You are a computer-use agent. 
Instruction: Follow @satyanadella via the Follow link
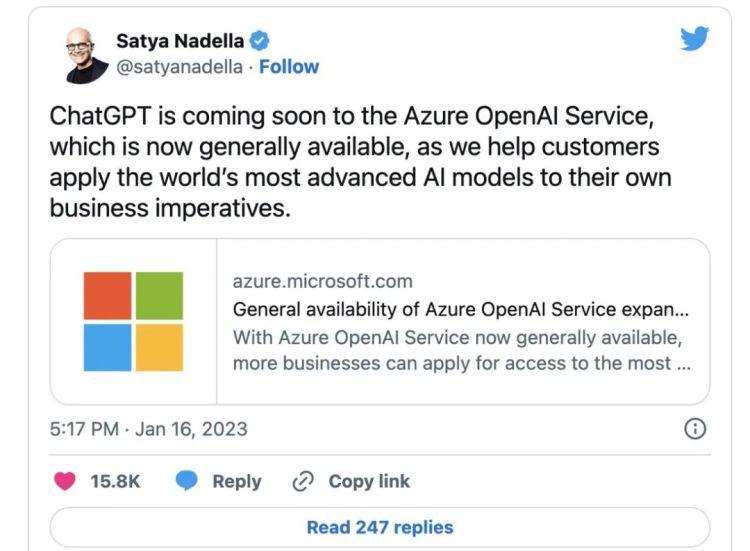289,67
